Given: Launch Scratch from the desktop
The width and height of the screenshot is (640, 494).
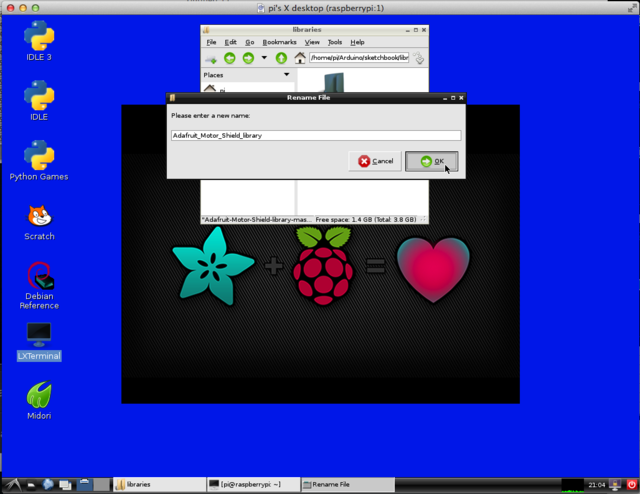Looking at the screenshot, I should pos(39,216).
